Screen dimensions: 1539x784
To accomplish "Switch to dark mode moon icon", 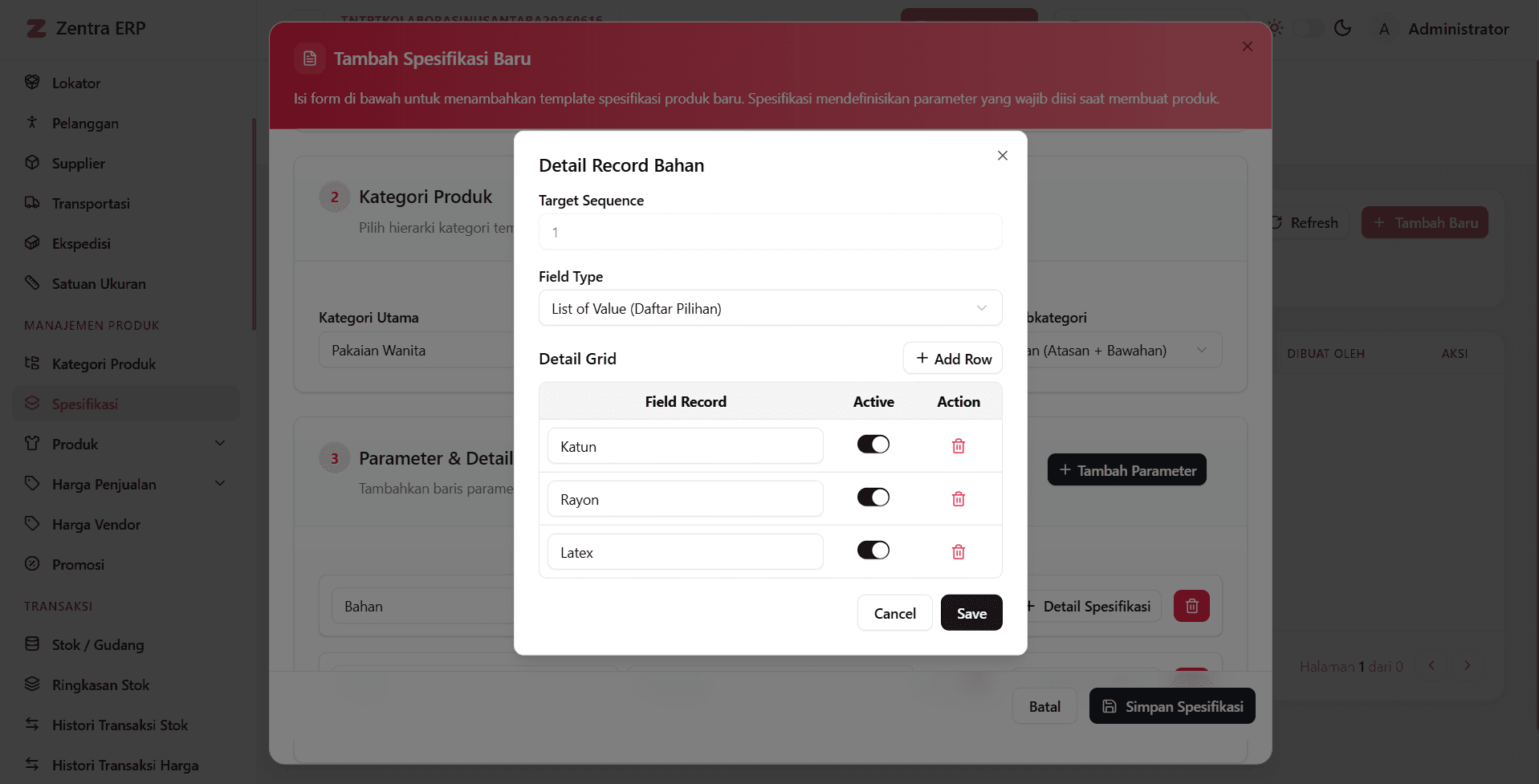I will pos(1342,28).
